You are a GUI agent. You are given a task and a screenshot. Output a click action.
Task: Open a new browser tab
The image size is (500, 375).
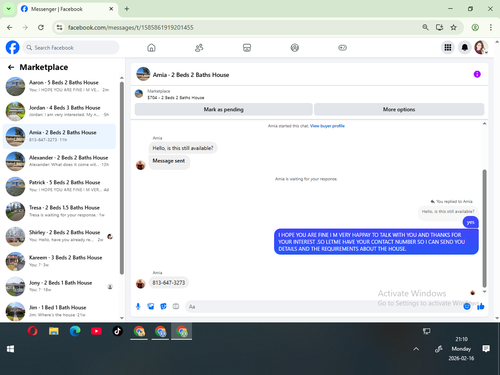click(127, 9)
